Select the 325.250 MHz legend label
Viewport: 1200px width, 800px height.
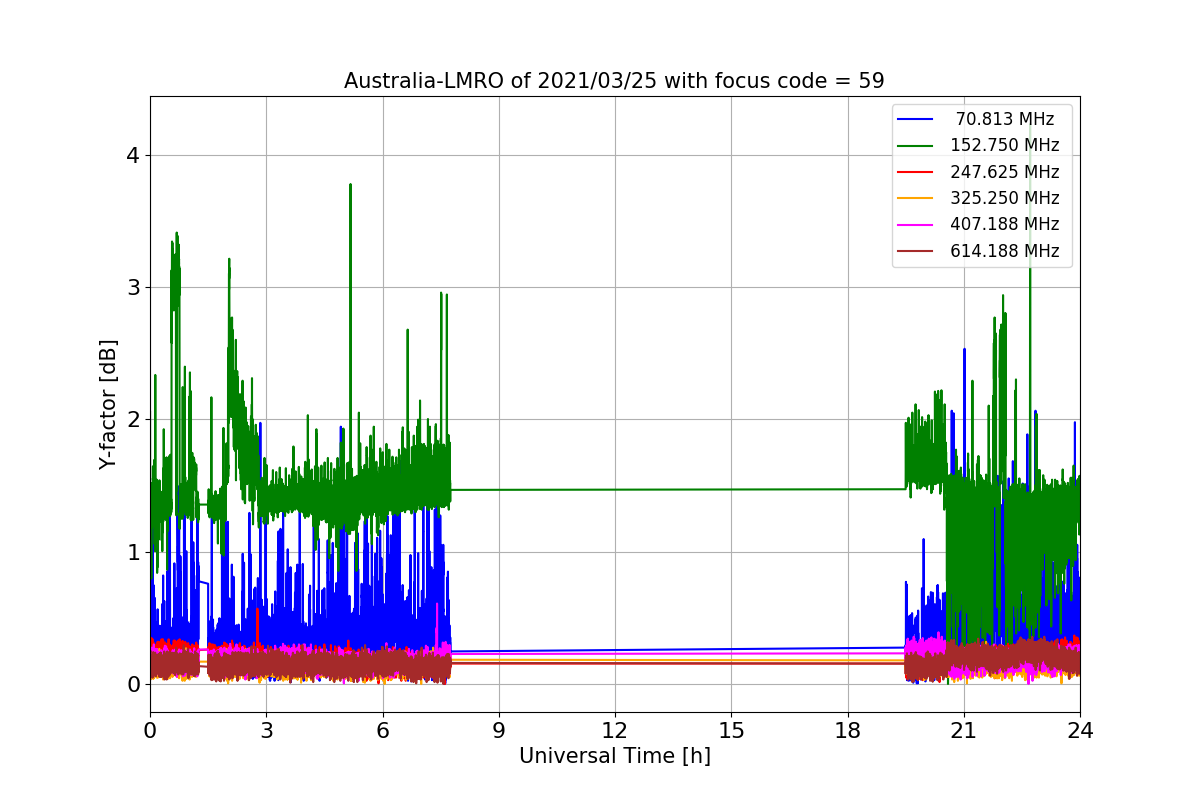[x=1005, y=198]
